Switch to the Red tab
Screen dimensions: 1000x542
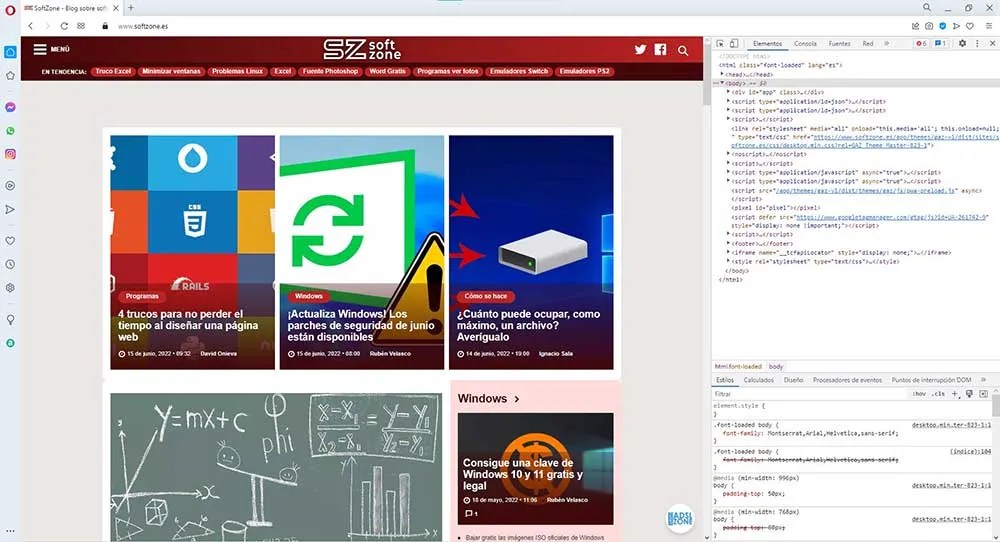[x=868, y=43]
